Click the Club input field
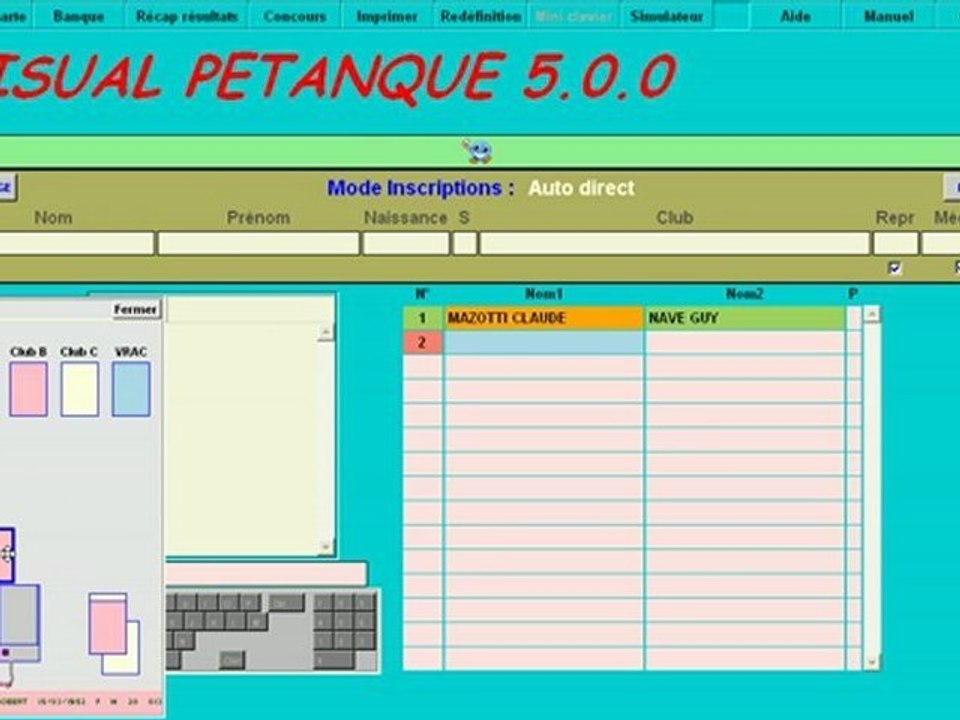Image resolution: width=960 pixels, height=720 pixels. pos(675,243)
